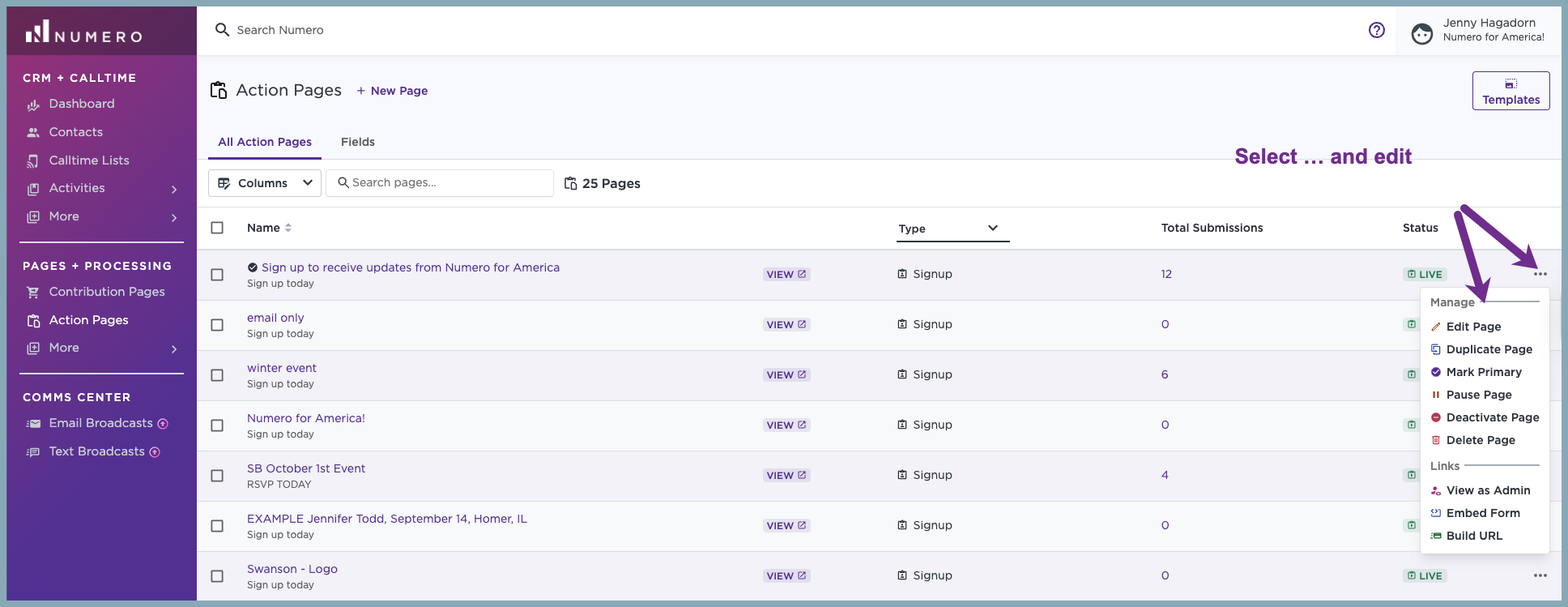Switch to the Fields tab
Image resolution: width=1568 pixels, height=607 pixels.
pyautogui.click(x=358, y=142)
